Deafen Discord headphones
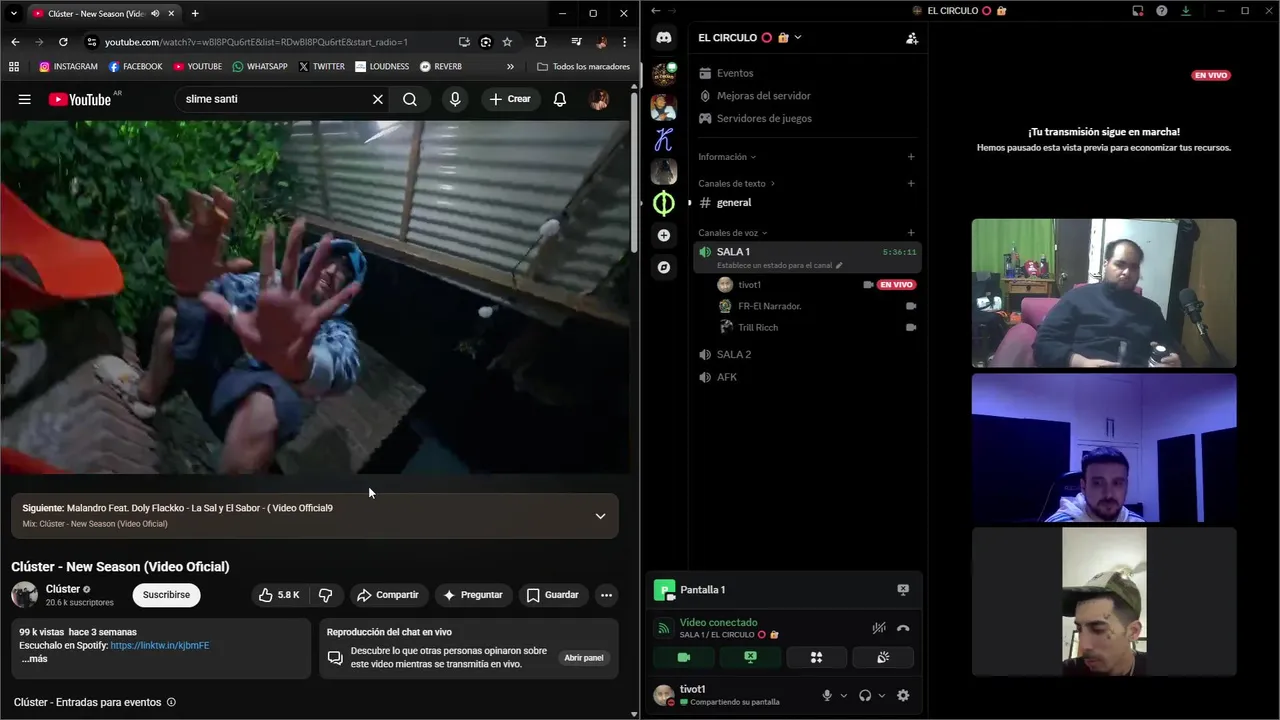The height and width of the screenshot is (720, 1280). (865, 695)
